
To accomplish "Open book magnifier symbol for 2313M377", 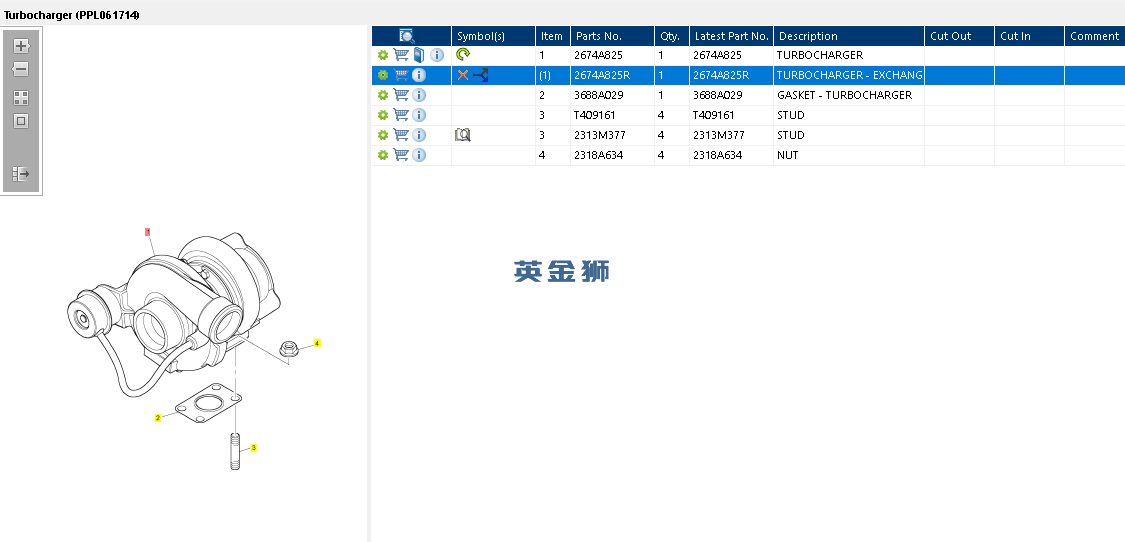I will coord(463,135).
